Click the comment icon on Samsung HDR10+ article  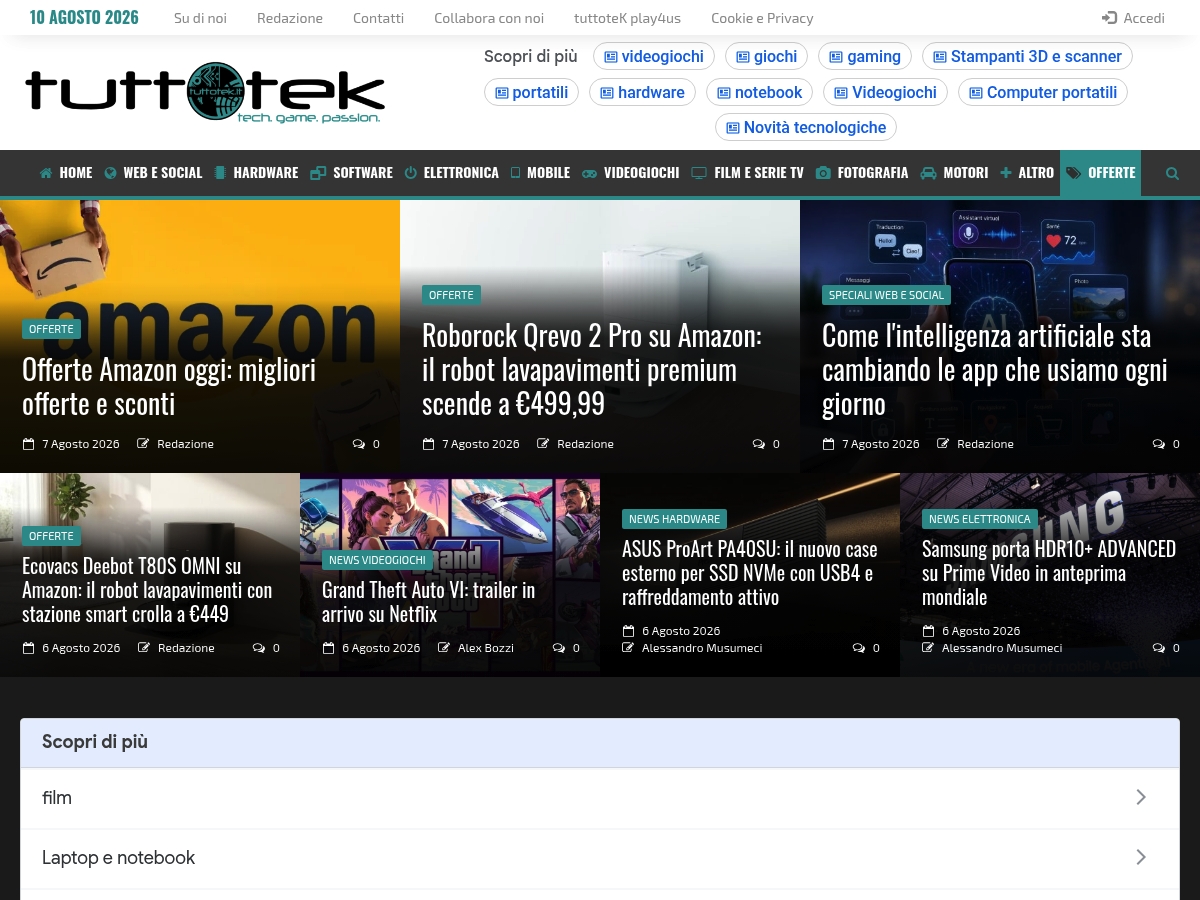pos(1159,648)
